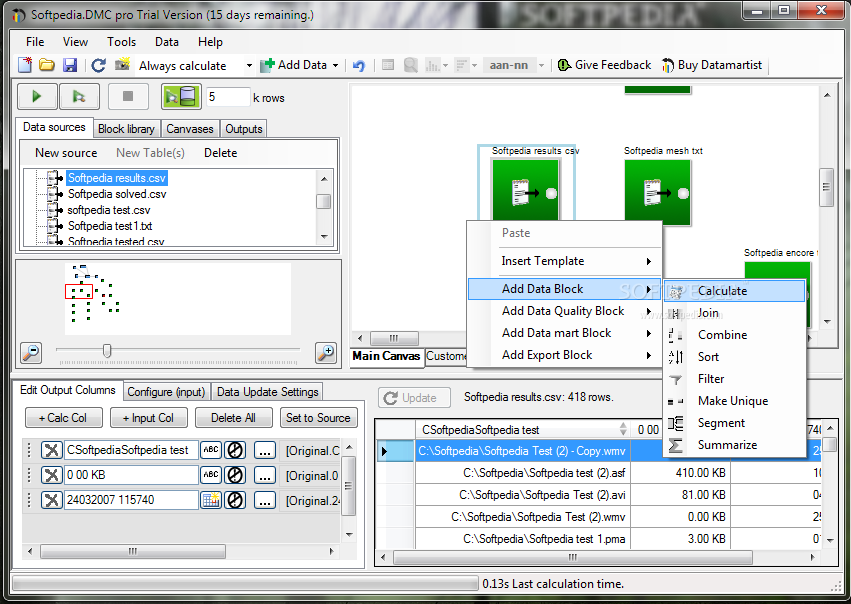This screenshot has width=851, height=604.
Task: Click circle icon beside CSoftpediaSoftpedia test
Action: (235, 450)
